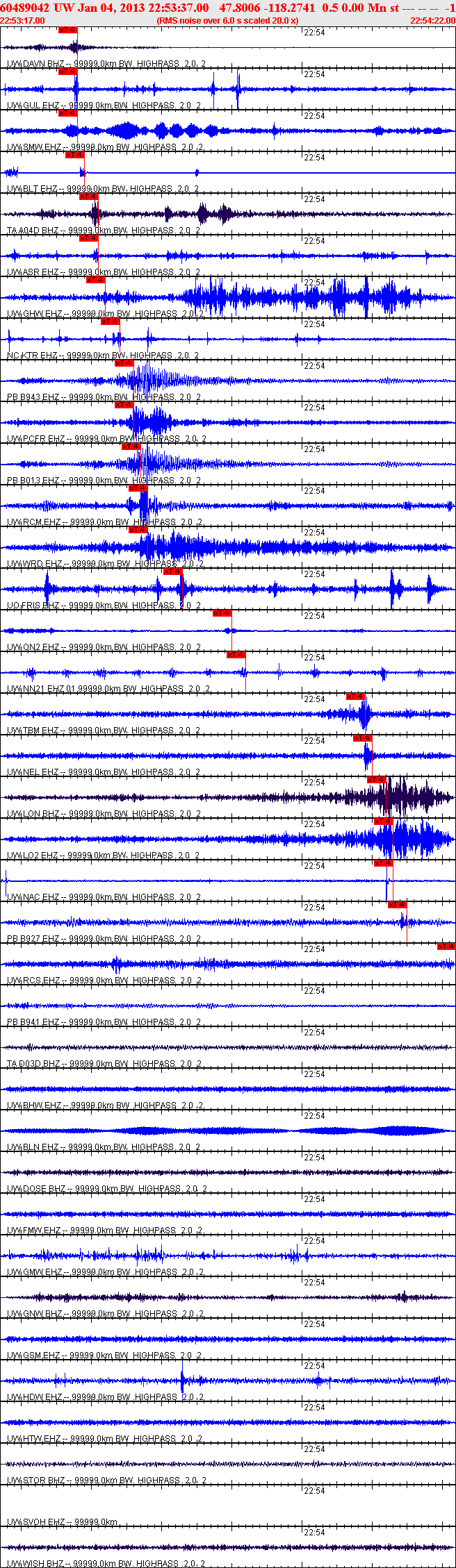Select the ASR trace red pick flag

[x=88, y=238]
